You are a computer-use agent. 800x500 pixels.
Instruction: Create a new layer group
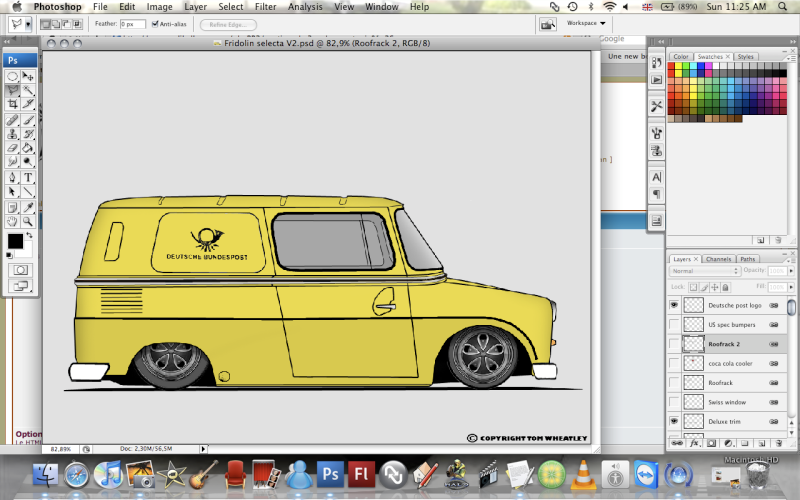coord(744,443)
